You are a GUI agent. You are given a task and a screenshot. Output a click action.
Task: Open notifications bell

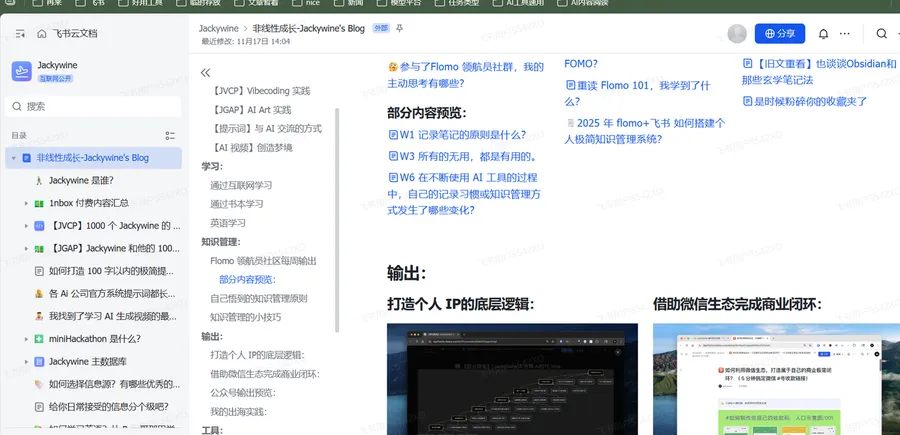823,34
